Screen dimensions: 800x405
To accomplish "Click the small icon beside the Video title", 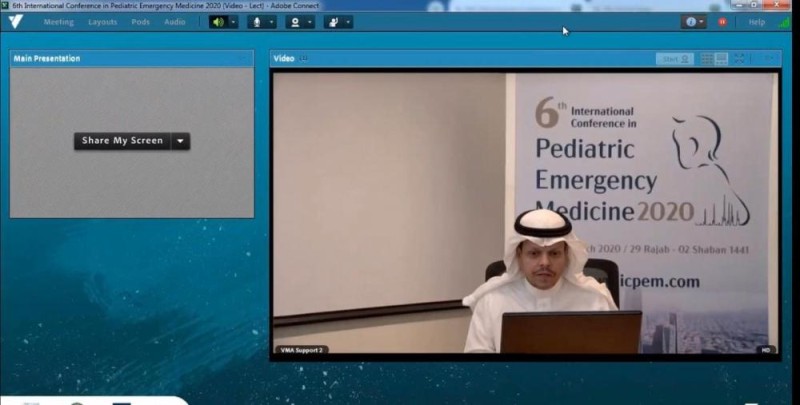I will pyautogui.click(x=304, y=59).
